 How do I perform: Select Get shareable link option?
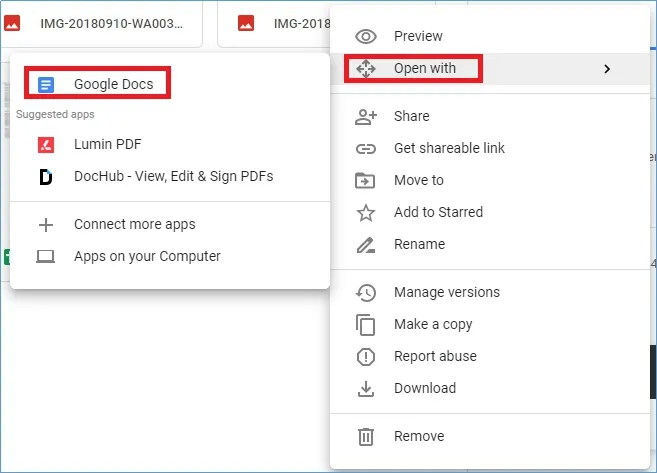coord(490,149)
